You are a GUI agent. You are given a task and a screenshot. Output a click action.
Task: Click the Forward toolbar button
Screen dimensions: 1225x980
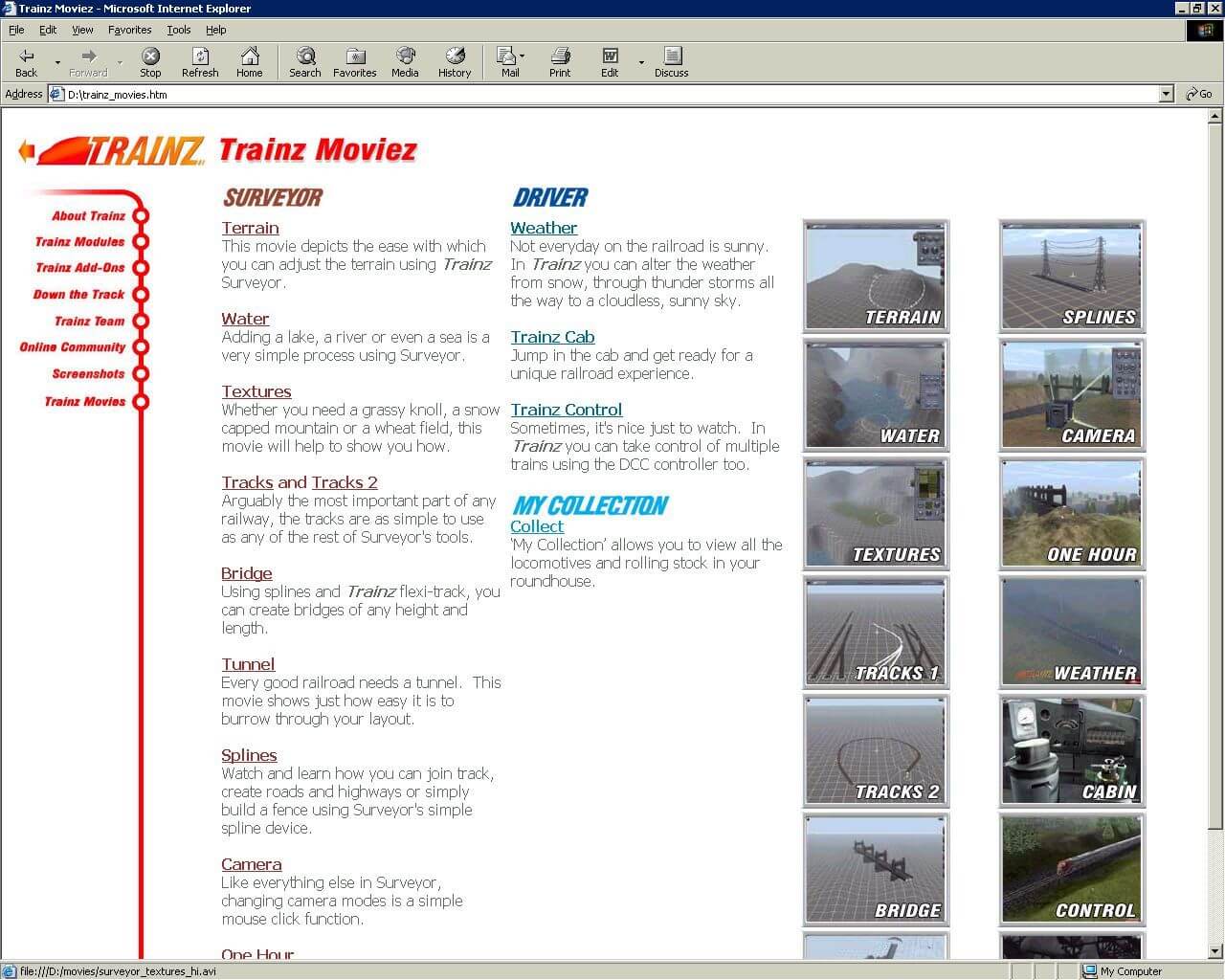88,62
